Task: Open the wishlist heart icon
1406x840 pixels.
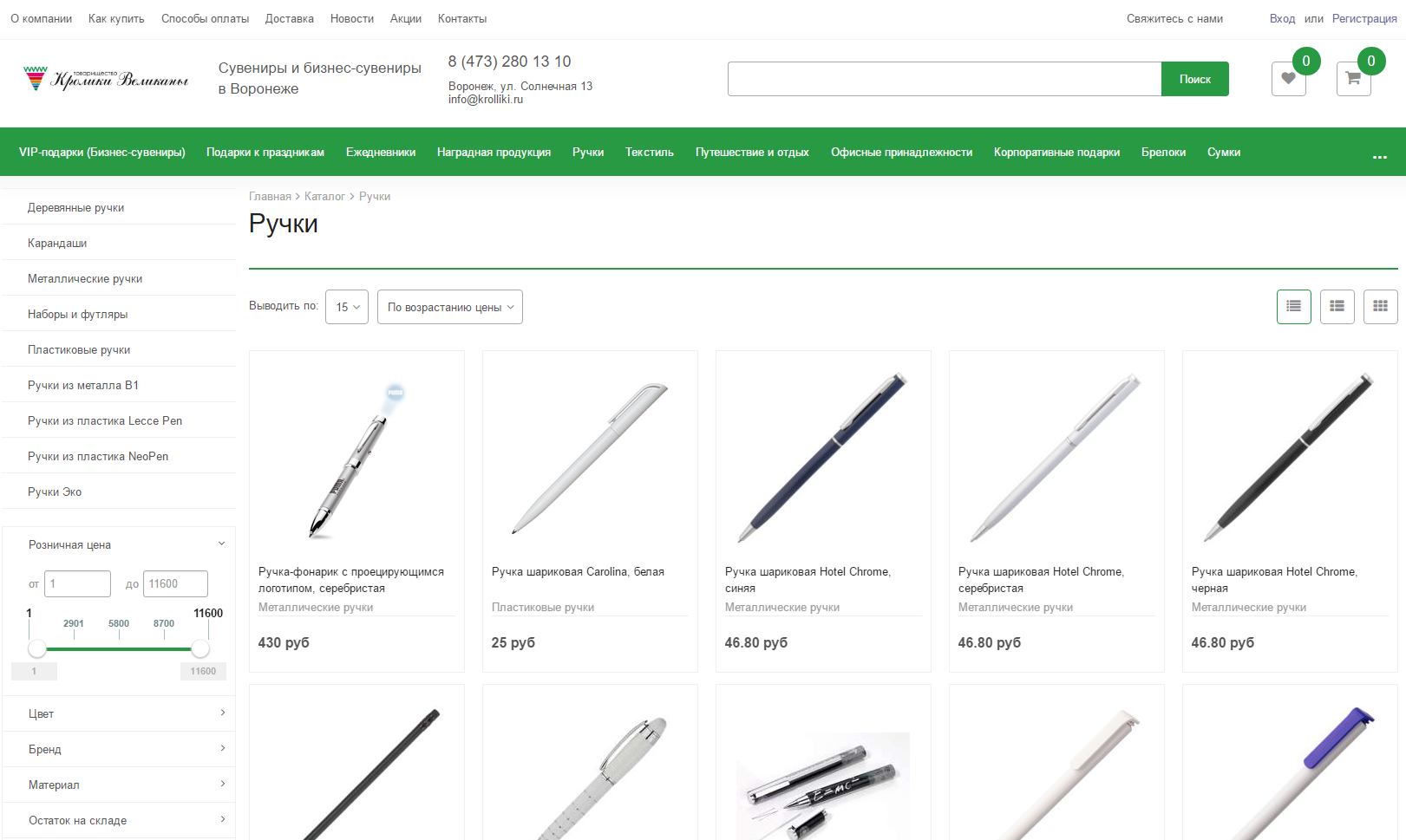Action: click(x=1288, y=79)
